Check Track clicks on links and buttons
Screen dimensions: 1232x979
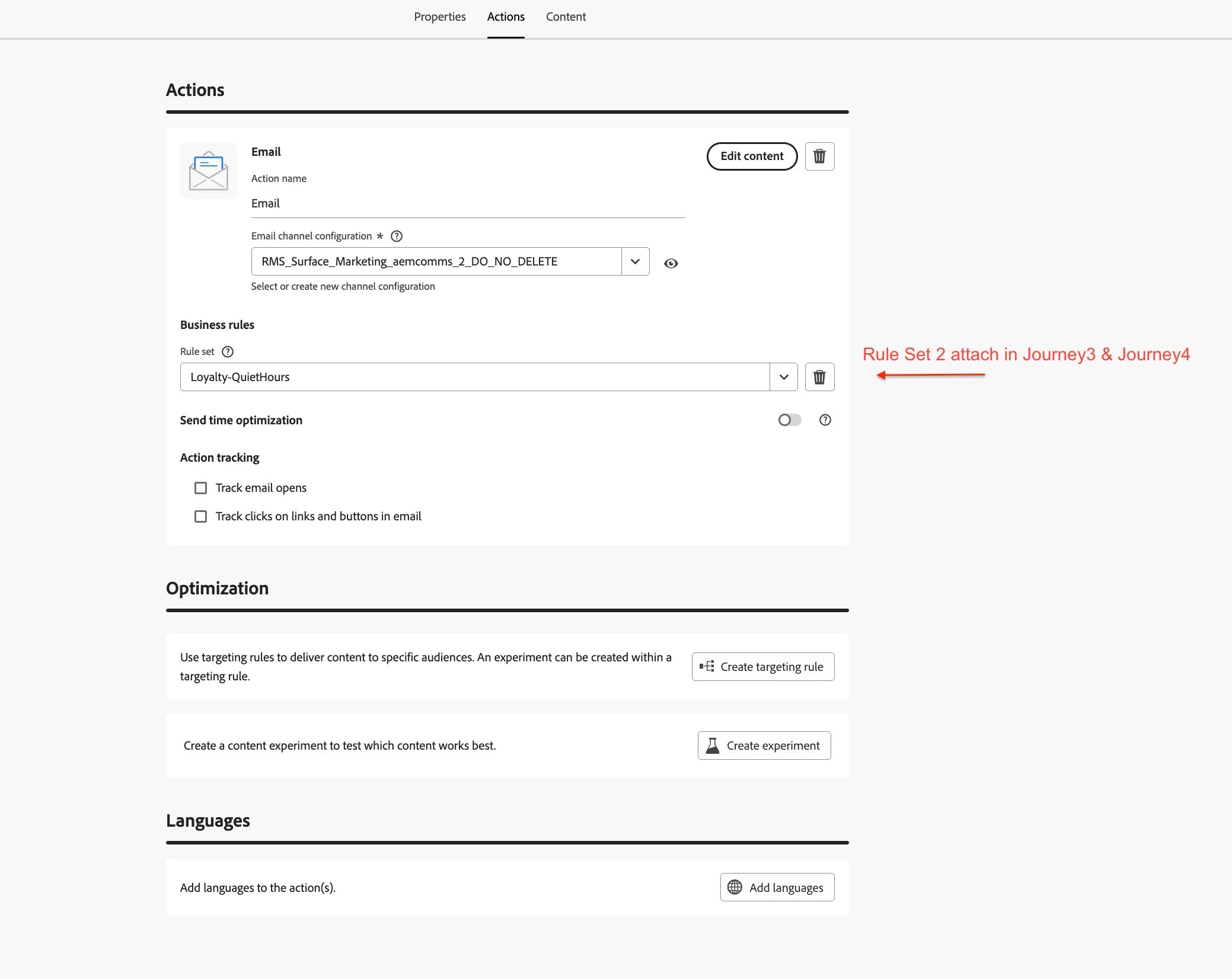coord(201,516)
